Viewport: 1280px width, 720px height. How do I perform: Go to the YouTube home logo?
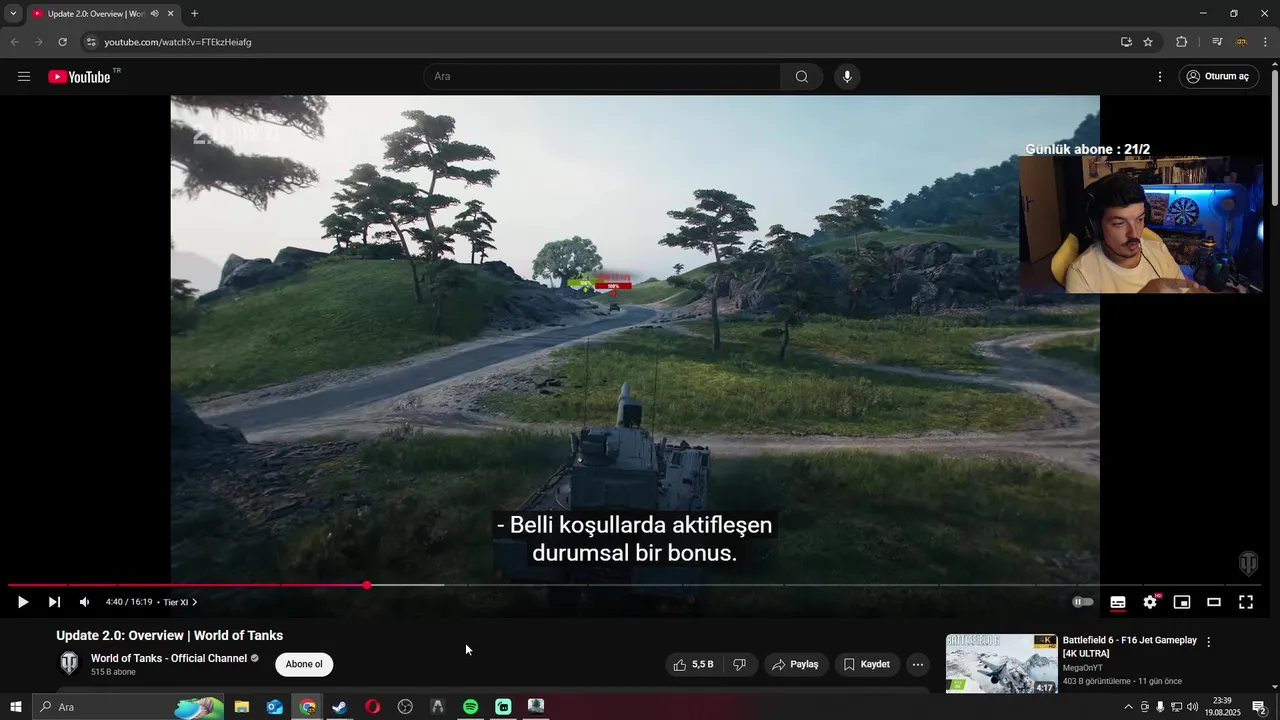pyautogui.click(x=79, y=77)
